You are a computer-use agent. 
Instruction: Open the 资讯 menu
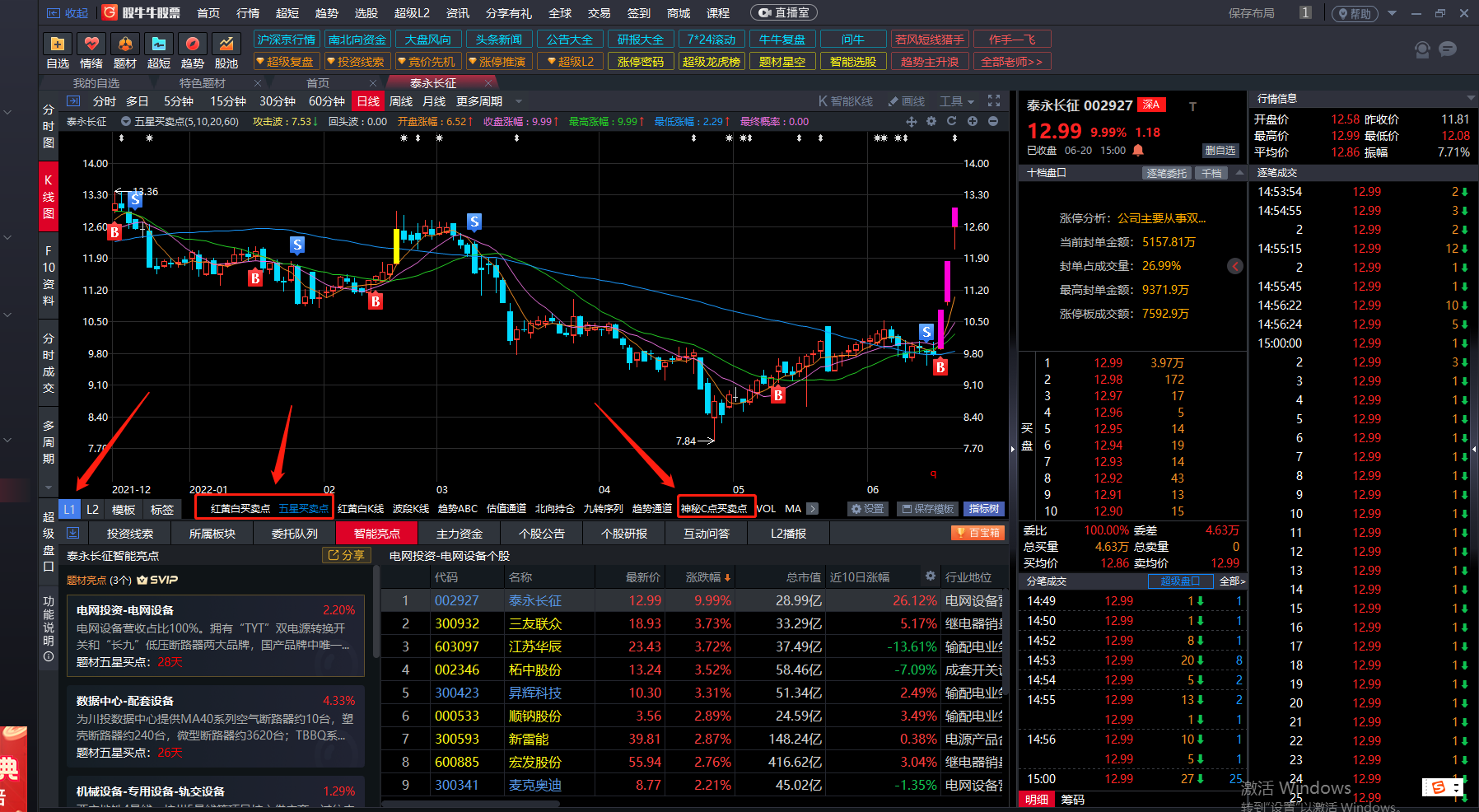(x=458, y=13)
